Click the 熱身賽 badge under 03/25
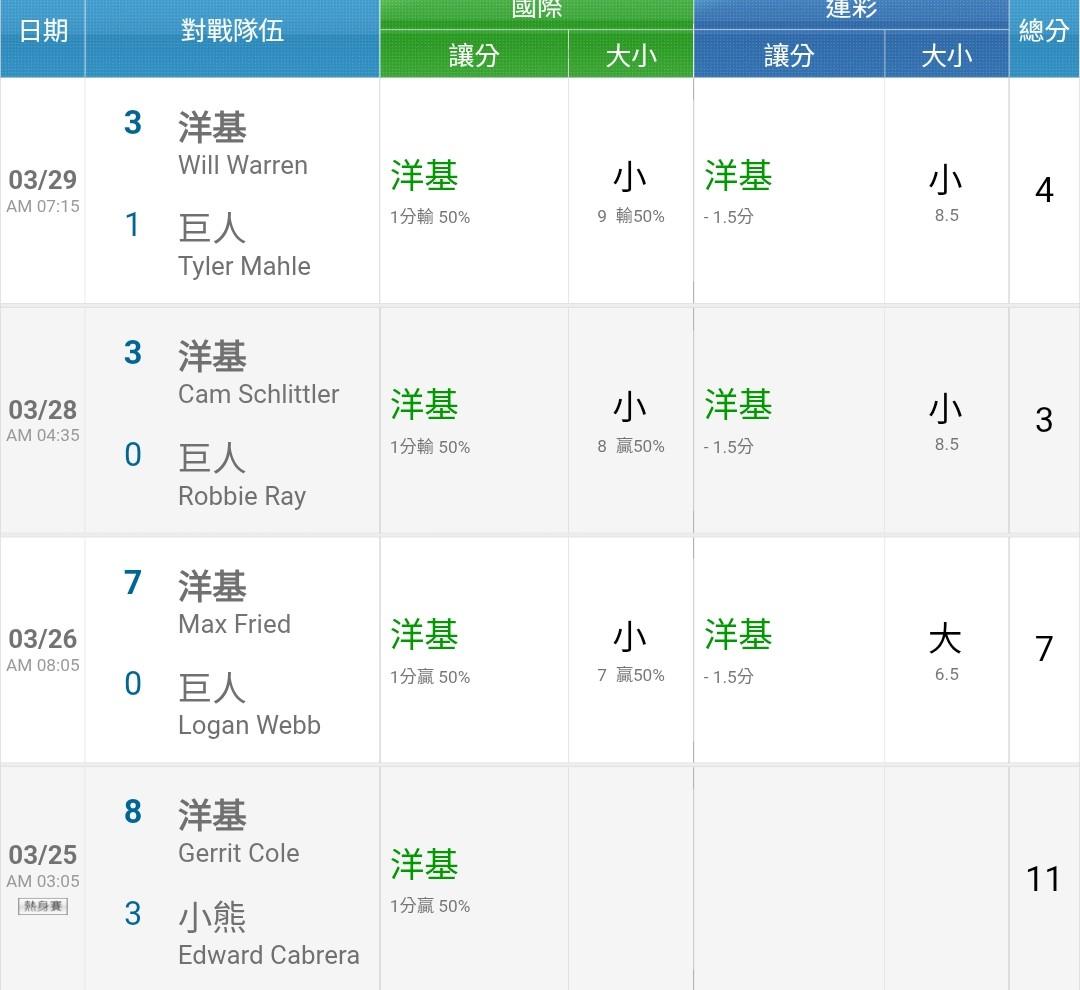 tap(43, 906)
